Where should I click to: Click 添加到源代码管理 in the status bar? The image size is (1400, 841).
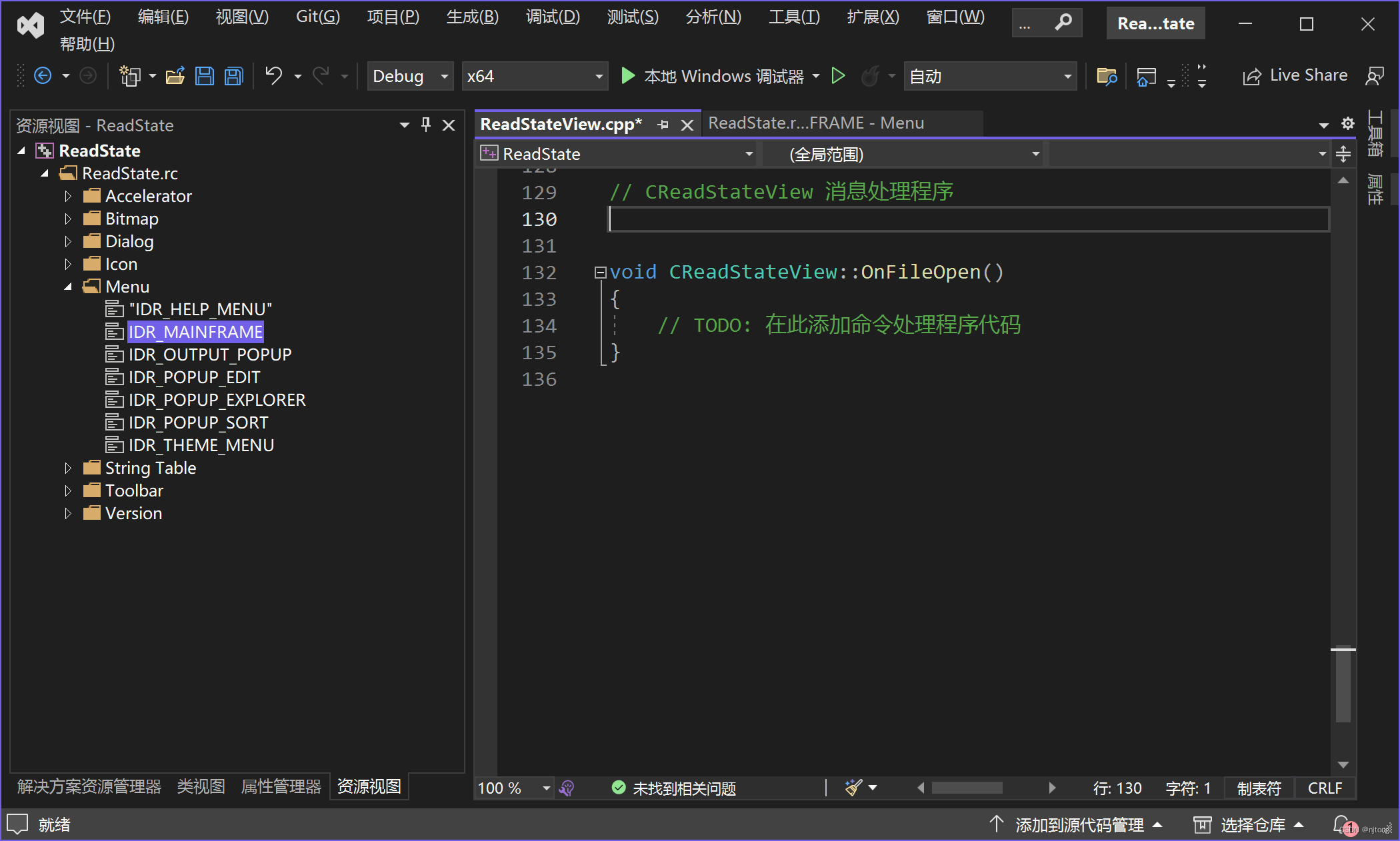tap(1079, 825)
